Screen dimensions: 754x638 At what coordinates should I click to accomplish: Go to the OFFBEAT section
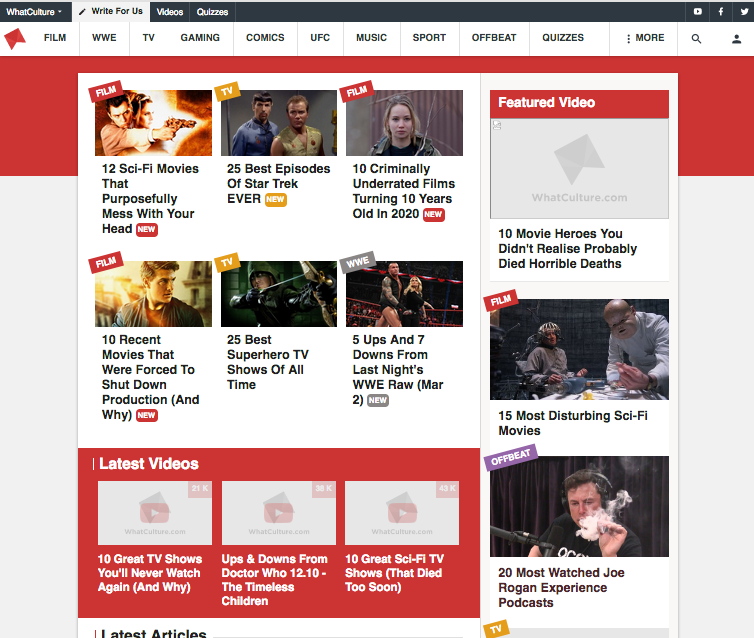(494, 38)
